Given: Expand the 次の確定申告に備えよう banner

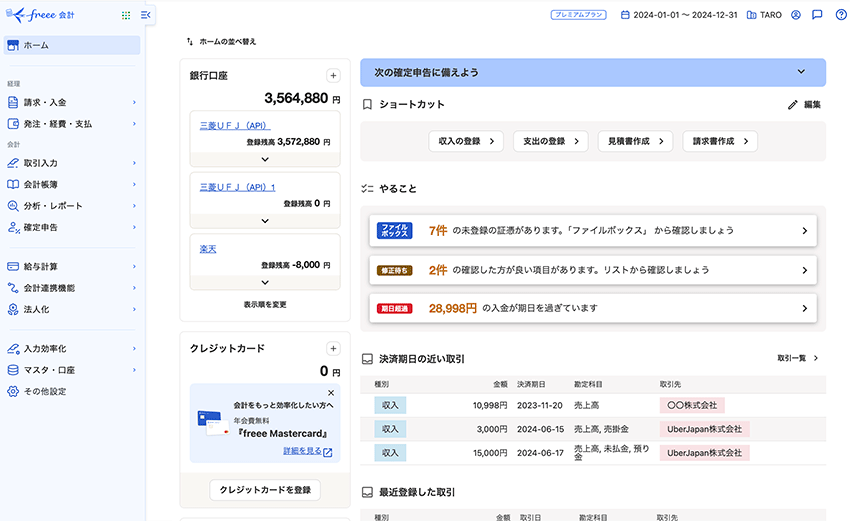Looking at the screenshot, I should pyautogui.click(x=800, y=72).
